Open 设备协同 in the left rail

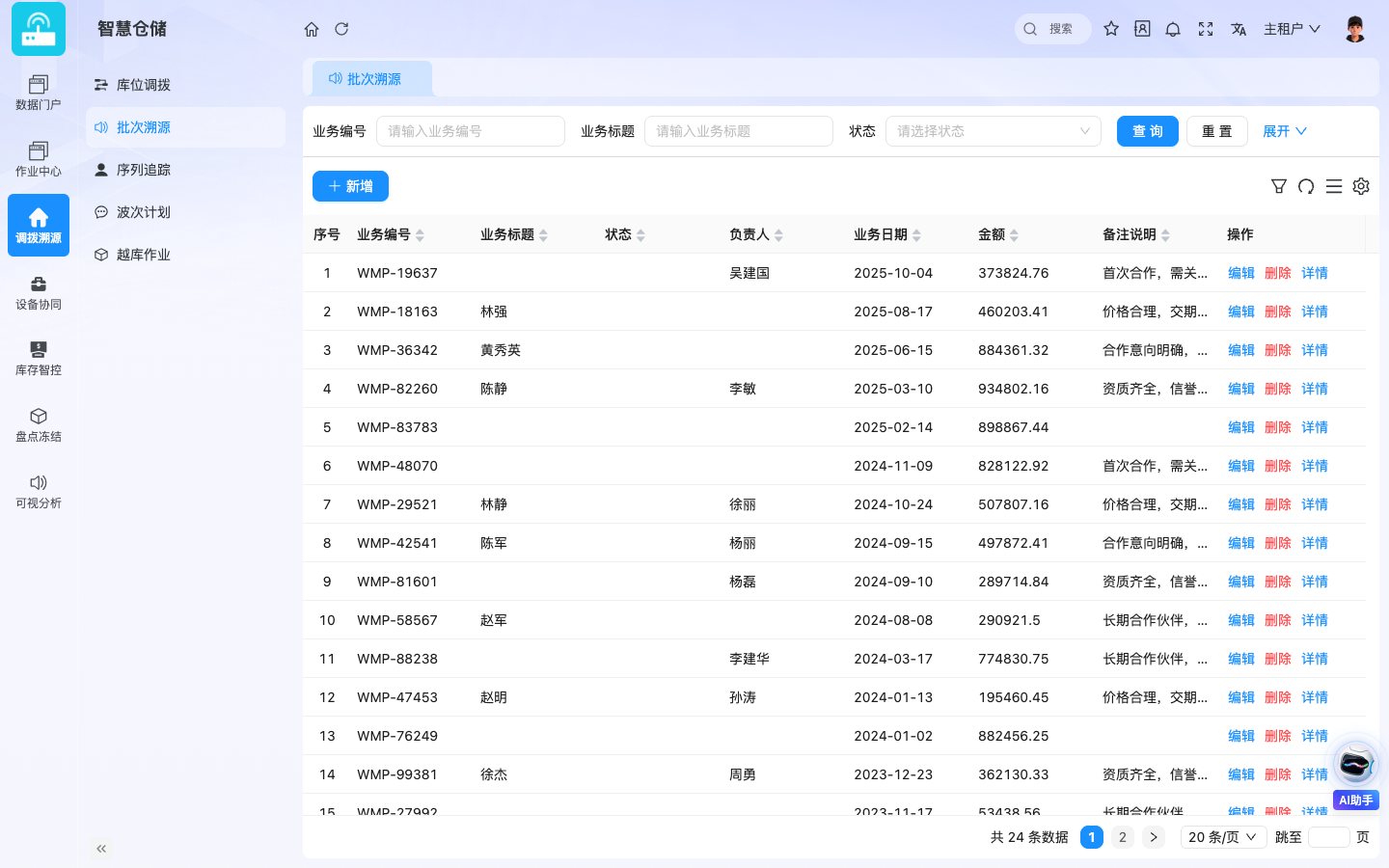39,293
